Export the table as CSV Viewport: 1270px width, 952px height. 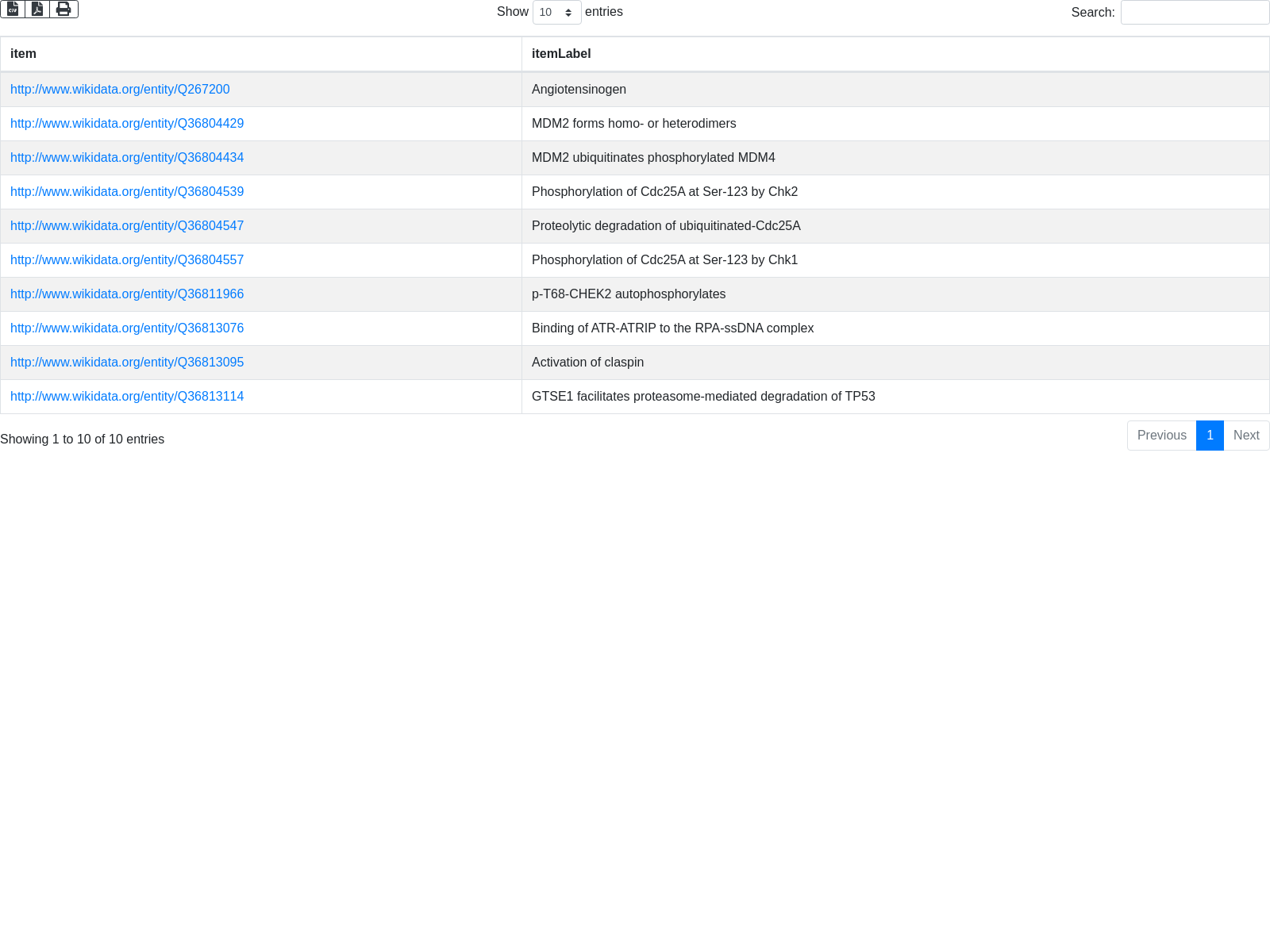coord(13,10)
